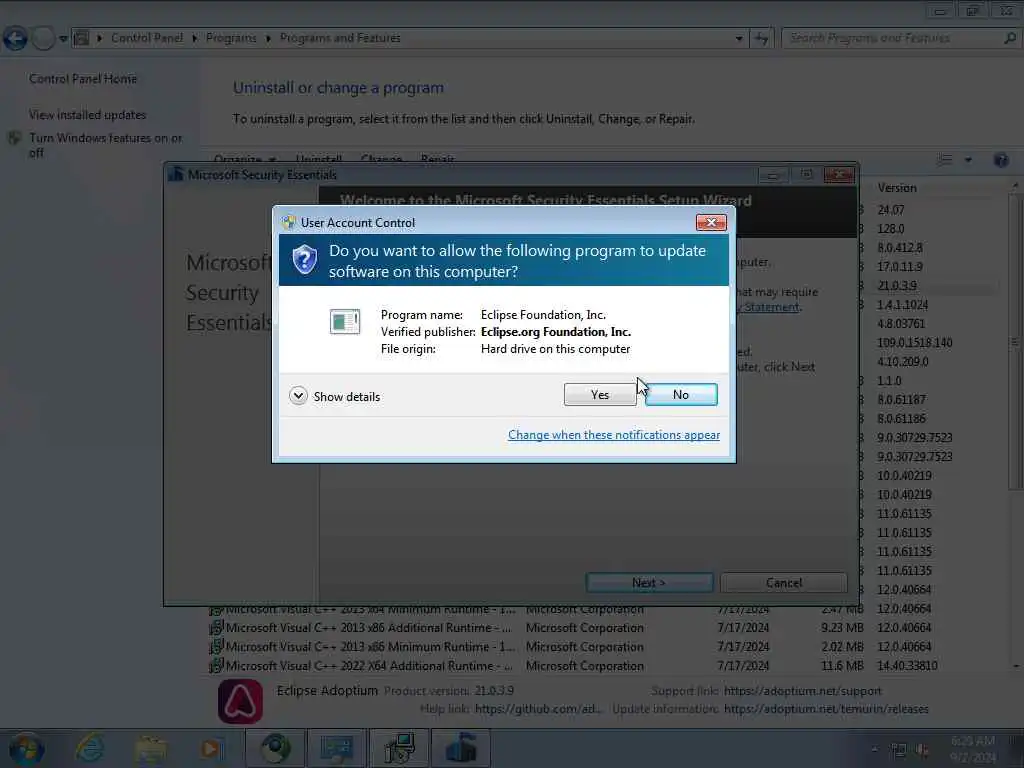Go back using the Control Panel back arrow
This screenshot has width=1024, height=768.
coord(15,39)
